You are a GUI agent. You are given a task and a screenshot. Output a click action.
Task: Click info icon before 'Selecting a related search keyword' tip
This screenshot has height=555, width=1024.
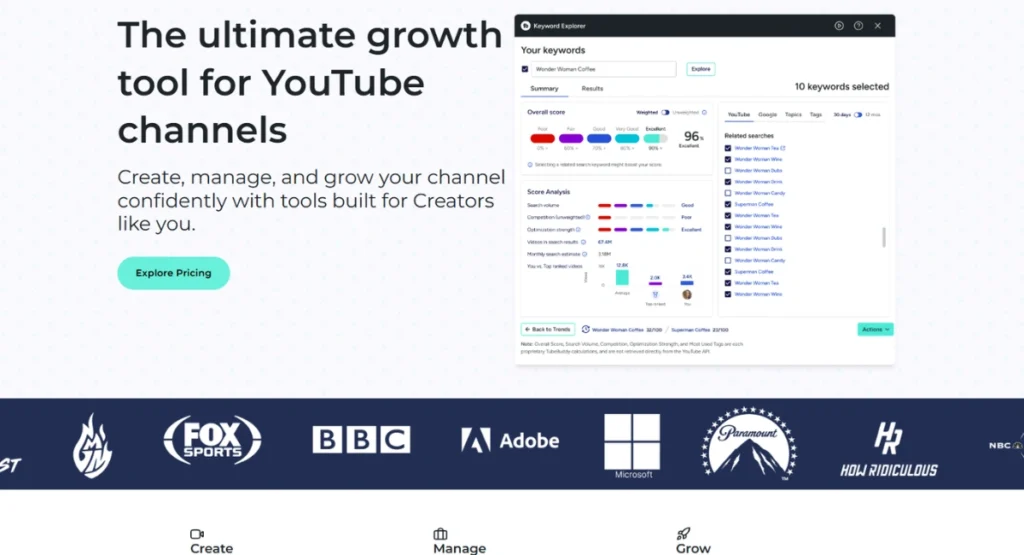pyautogui.click(x=530, y=165)
